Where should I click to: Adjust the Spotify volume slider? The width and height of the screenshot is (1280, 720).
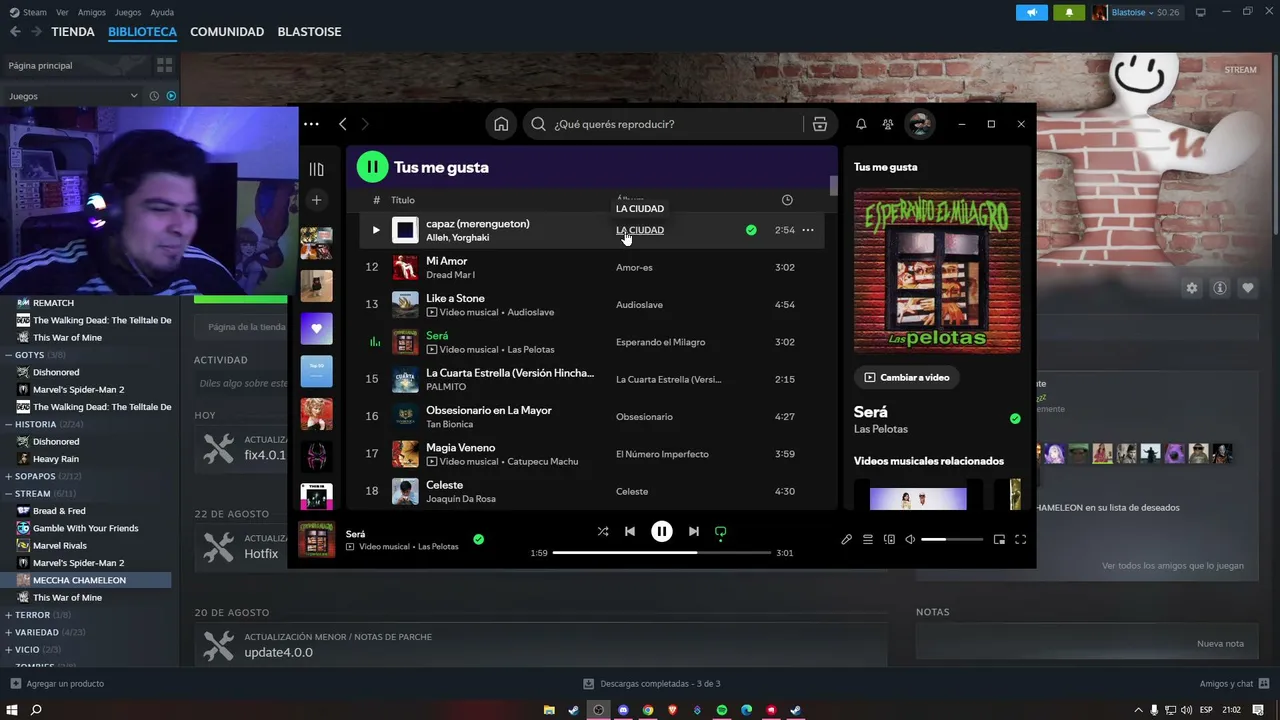[952, 539]
